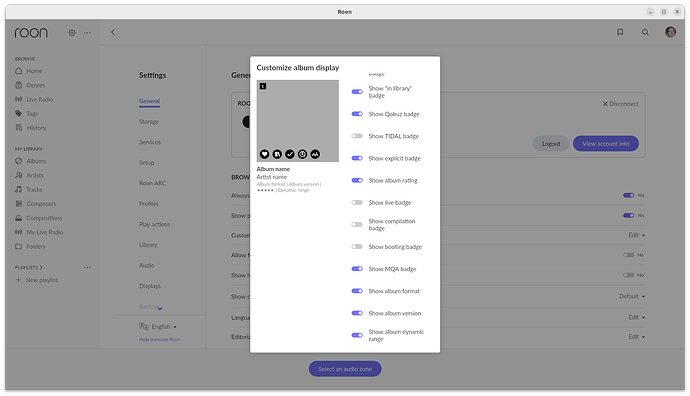This screenshot has width=690, height=396.
Task: Open the Displays settings tab
Action: (150, 286)
